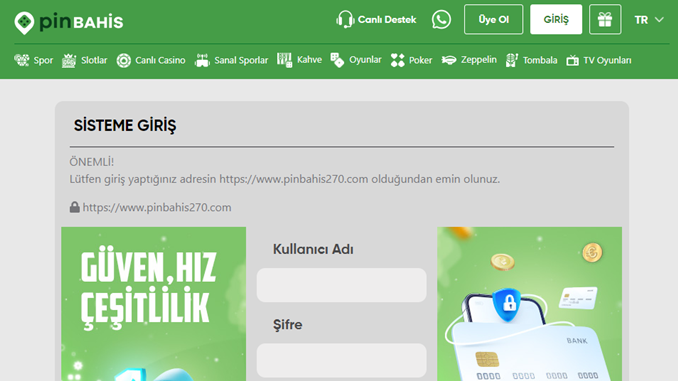This screenshot has height=381, width=678.
Task: Click the https://www.pinbahis270.com address below warning
Action: 157,208
